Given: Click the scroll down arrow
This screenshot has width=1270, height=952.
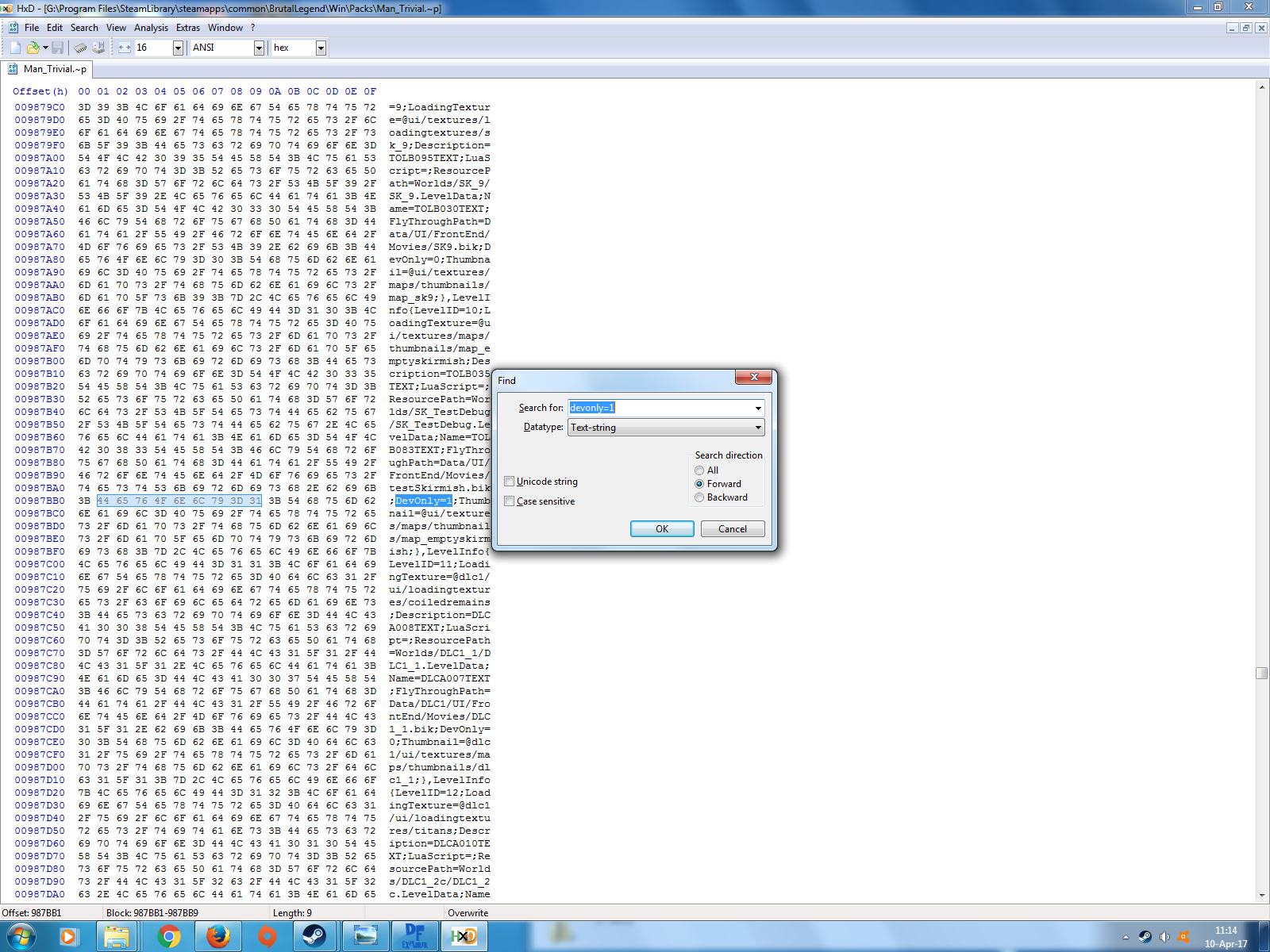Looking at the screenshot, I should coord(1261,896).
